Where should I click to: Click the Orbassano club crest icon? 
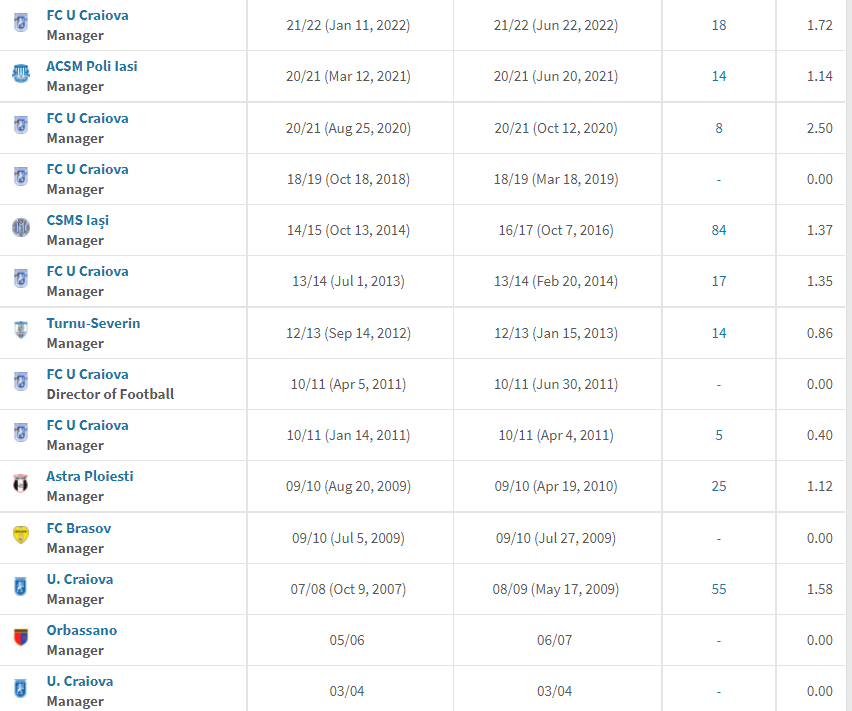[21, 637]
